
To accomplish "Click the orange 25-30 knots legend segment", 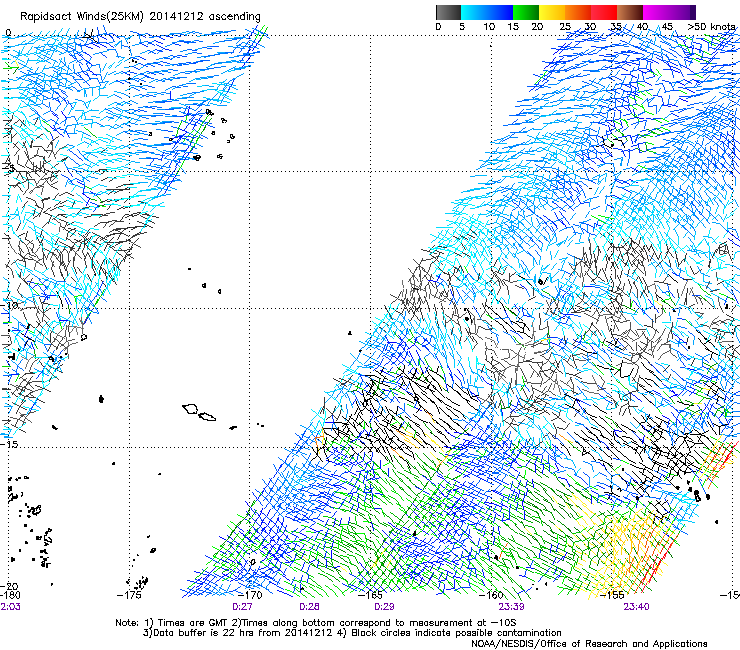I will (x=578, y=12).
